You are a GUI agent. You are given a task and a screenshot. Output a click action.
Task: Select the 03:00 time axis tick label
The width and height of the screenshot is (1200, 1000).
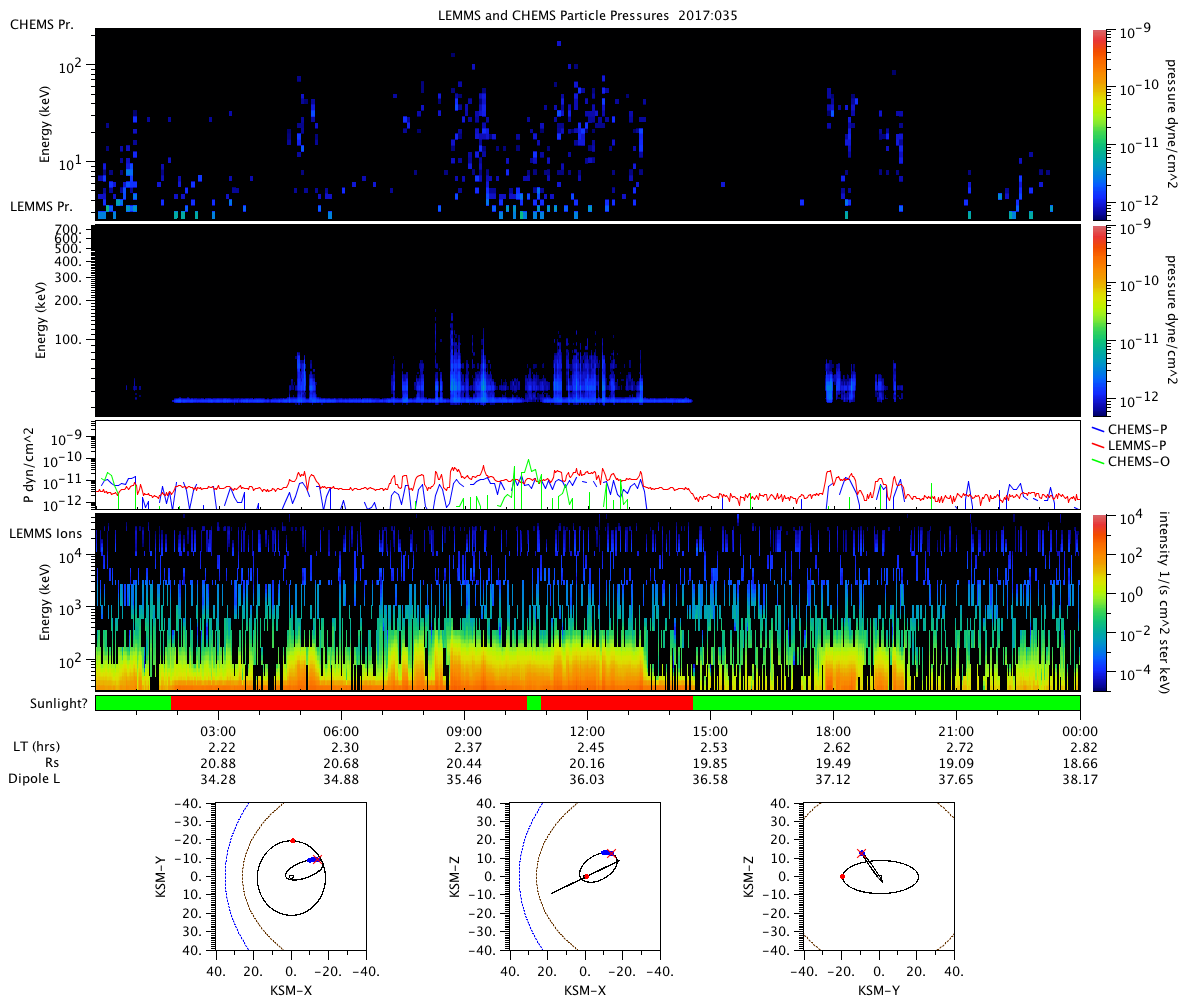click(218, 730)
